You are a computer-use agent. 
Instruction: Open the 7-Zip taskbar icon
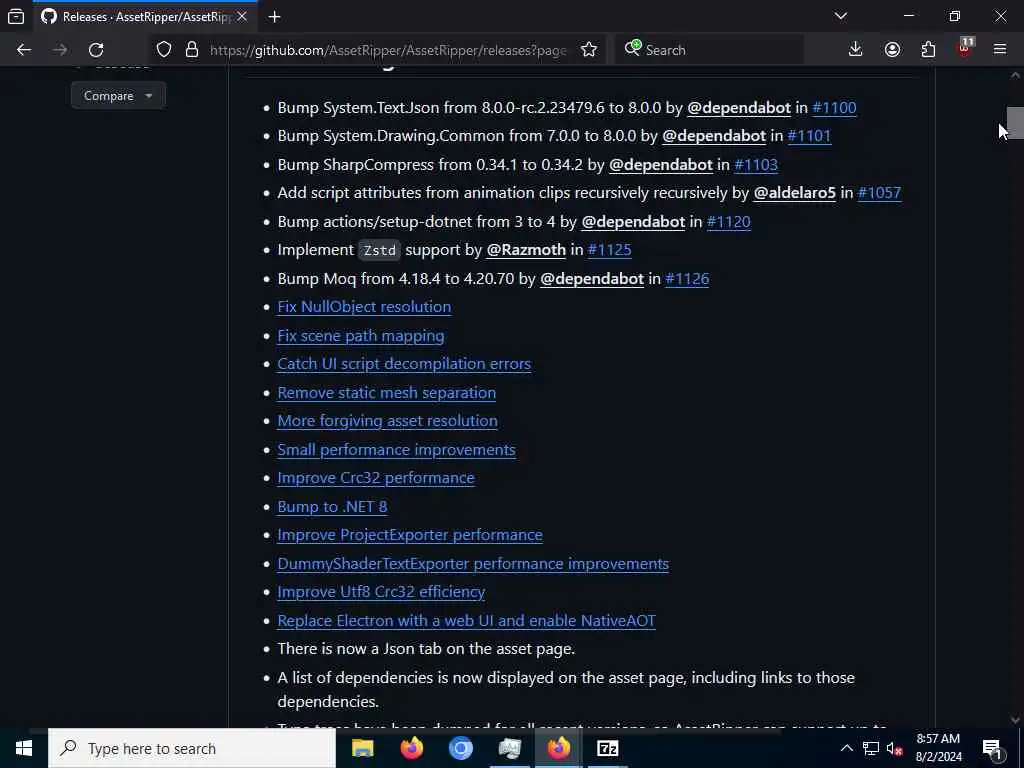click(x=607, y=748)
